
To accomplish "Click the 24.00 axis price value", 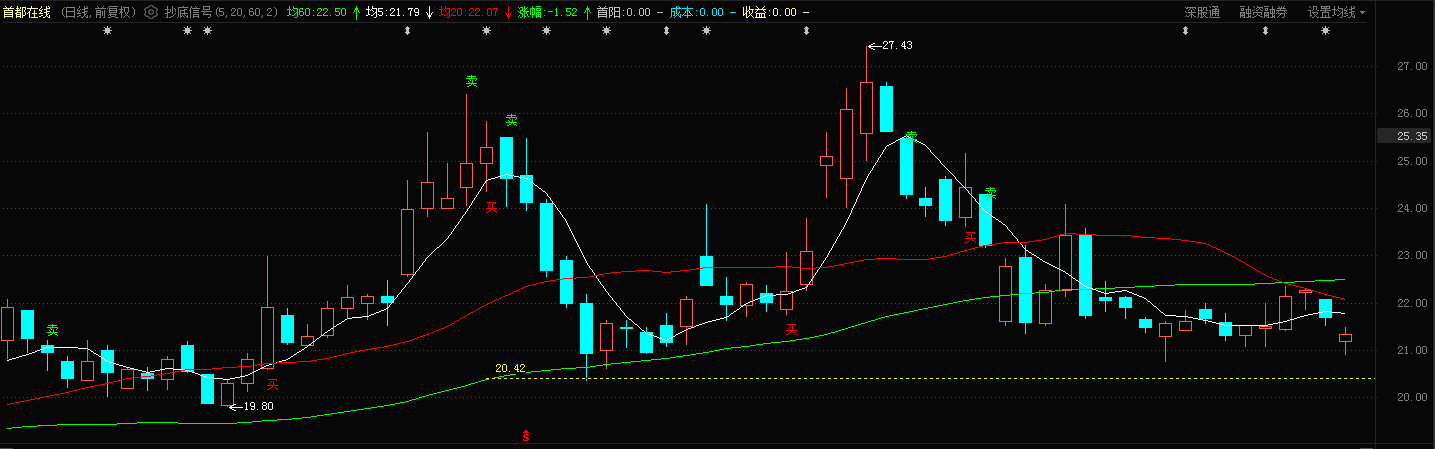I will tap(1411, 209).
